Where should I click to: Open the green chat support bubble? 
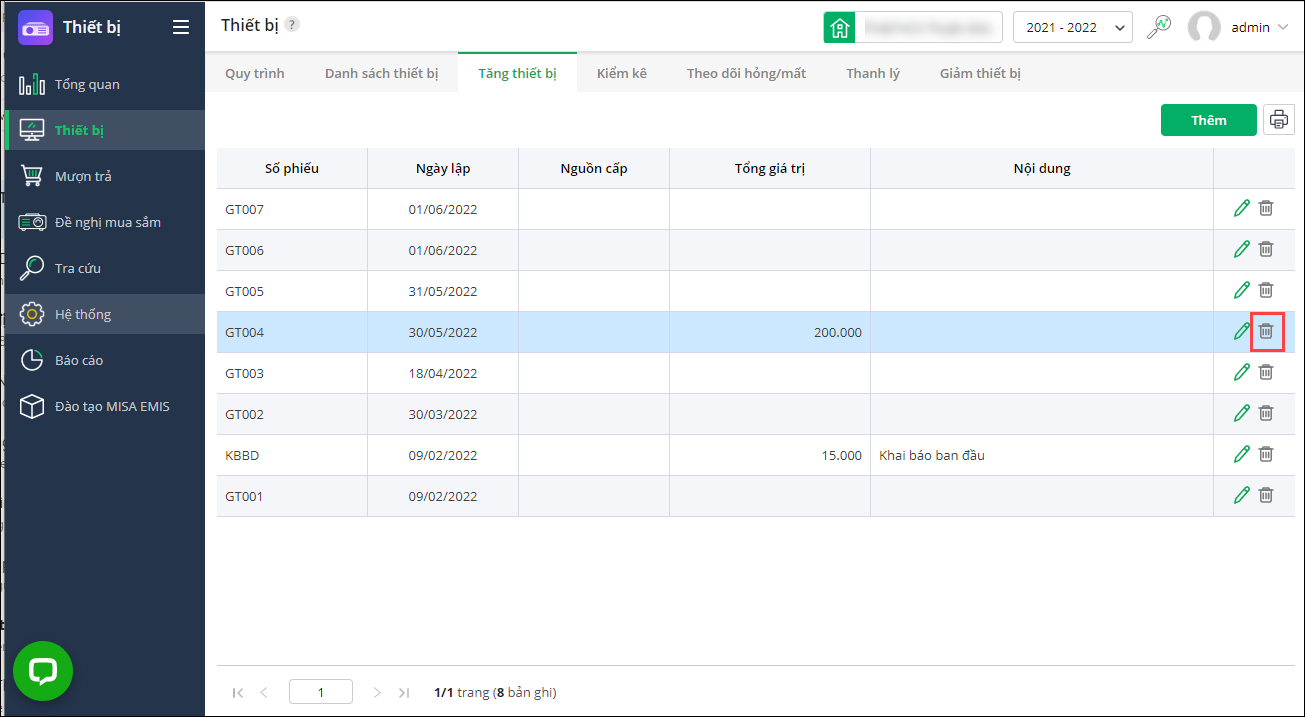coord(43,671)
